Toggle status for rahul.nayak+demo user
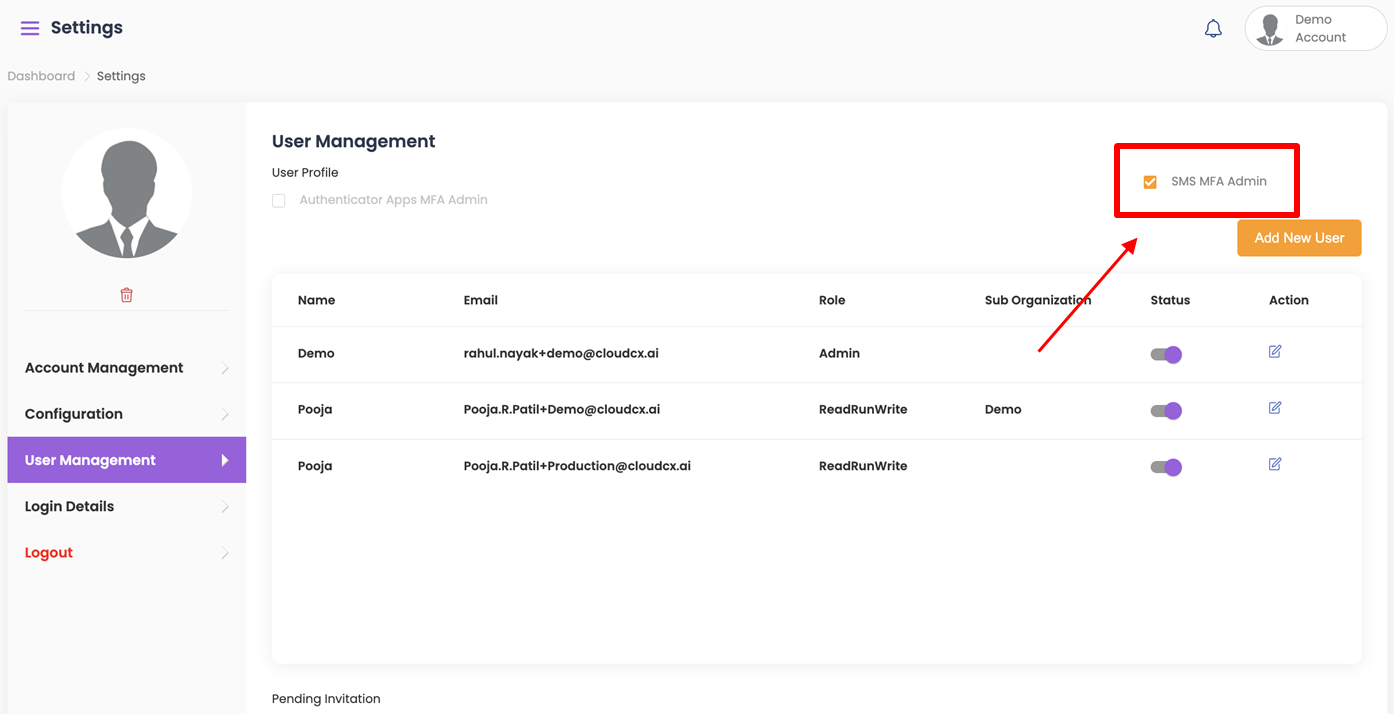Image resolution: width=1396 pixels, height=716 pixels. point(1166,354)
